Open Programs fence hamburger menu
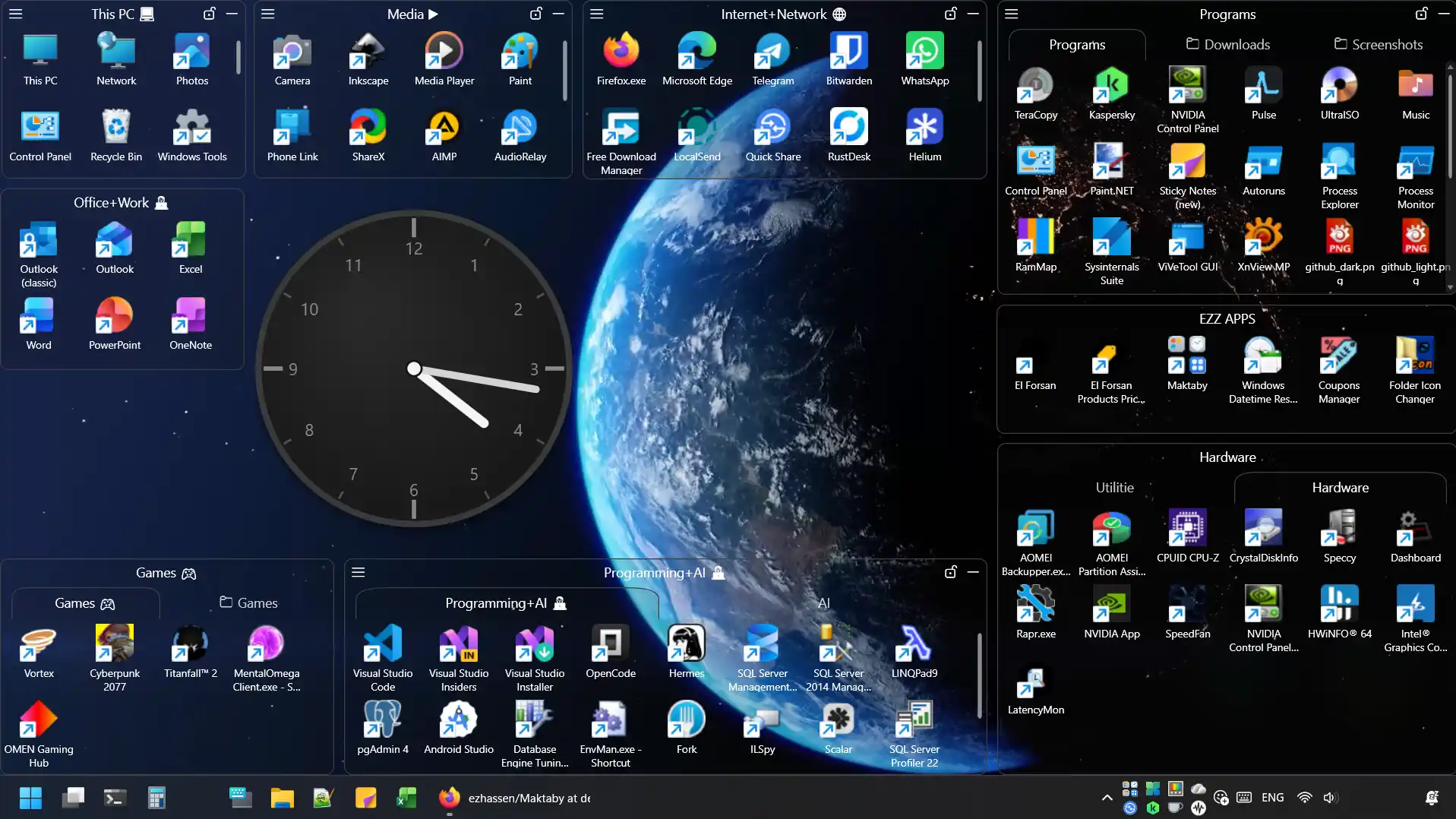The image size is (1456, 819). pos(1012,14)
